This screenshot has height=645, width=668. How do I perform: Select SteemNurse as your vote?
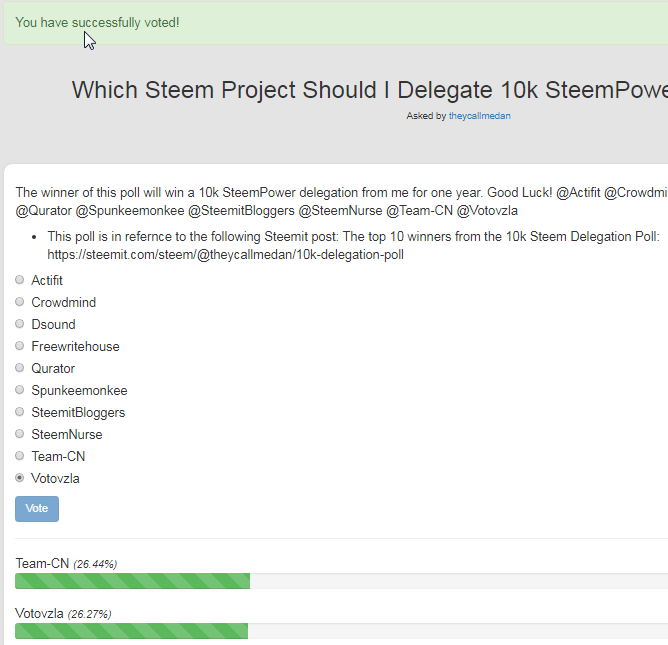point(20,434)
